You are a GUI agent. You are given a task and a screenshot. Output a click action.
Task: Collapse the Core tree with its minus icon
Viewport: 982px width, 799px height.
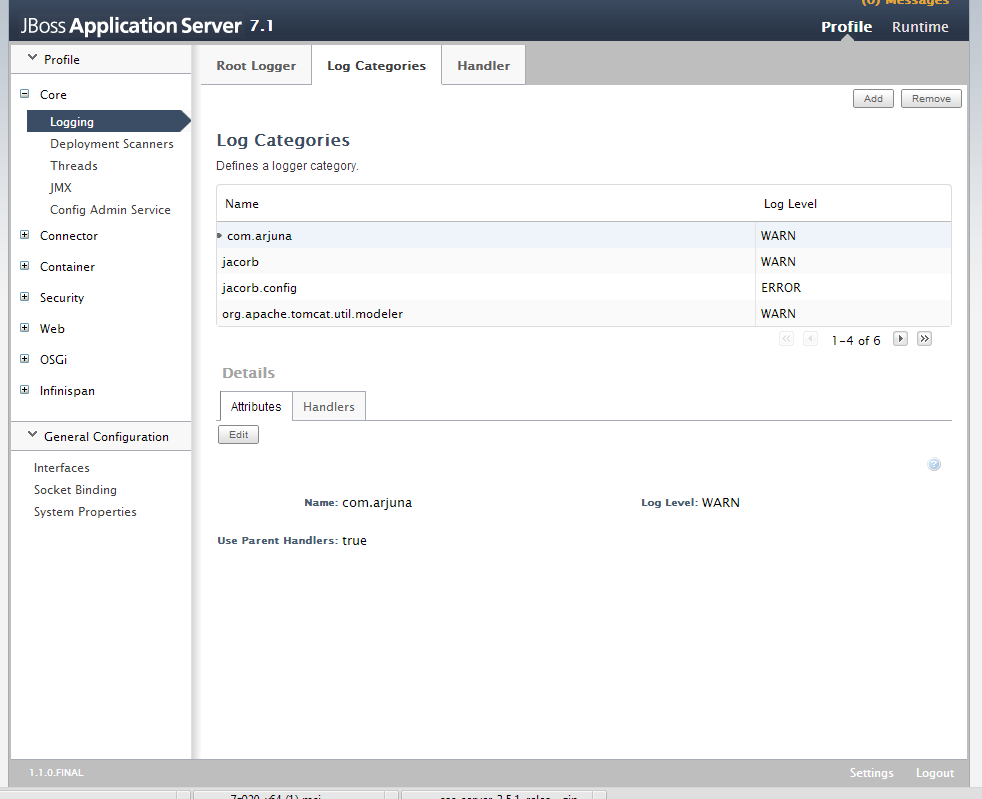coord(23,94)
